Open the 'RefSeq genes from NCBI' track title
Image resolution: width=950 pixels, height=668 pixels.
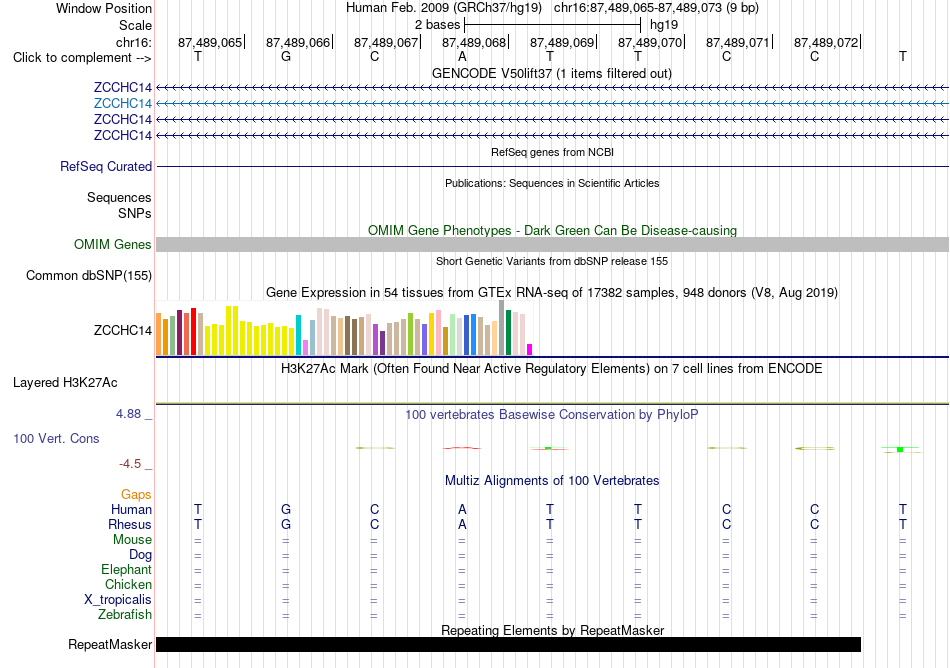(x=552, y=152)
